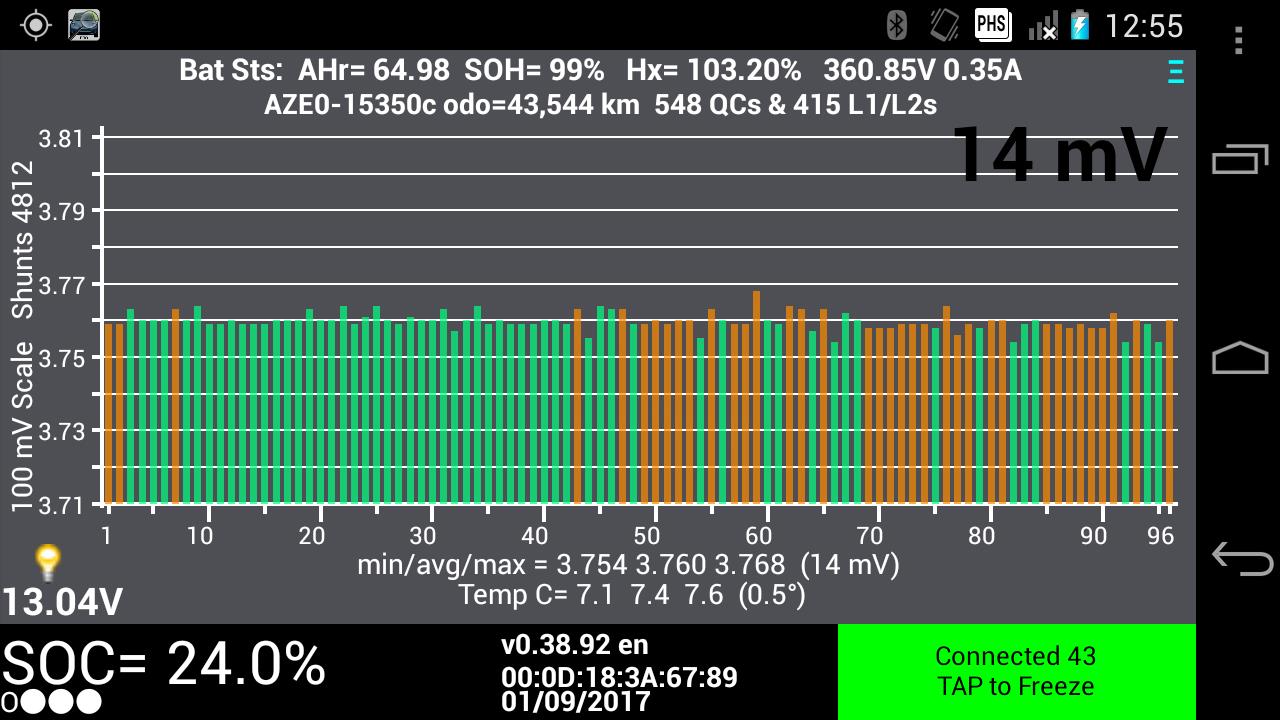
Task: Go to the Android home button
Action: [x=1240, y=358]
